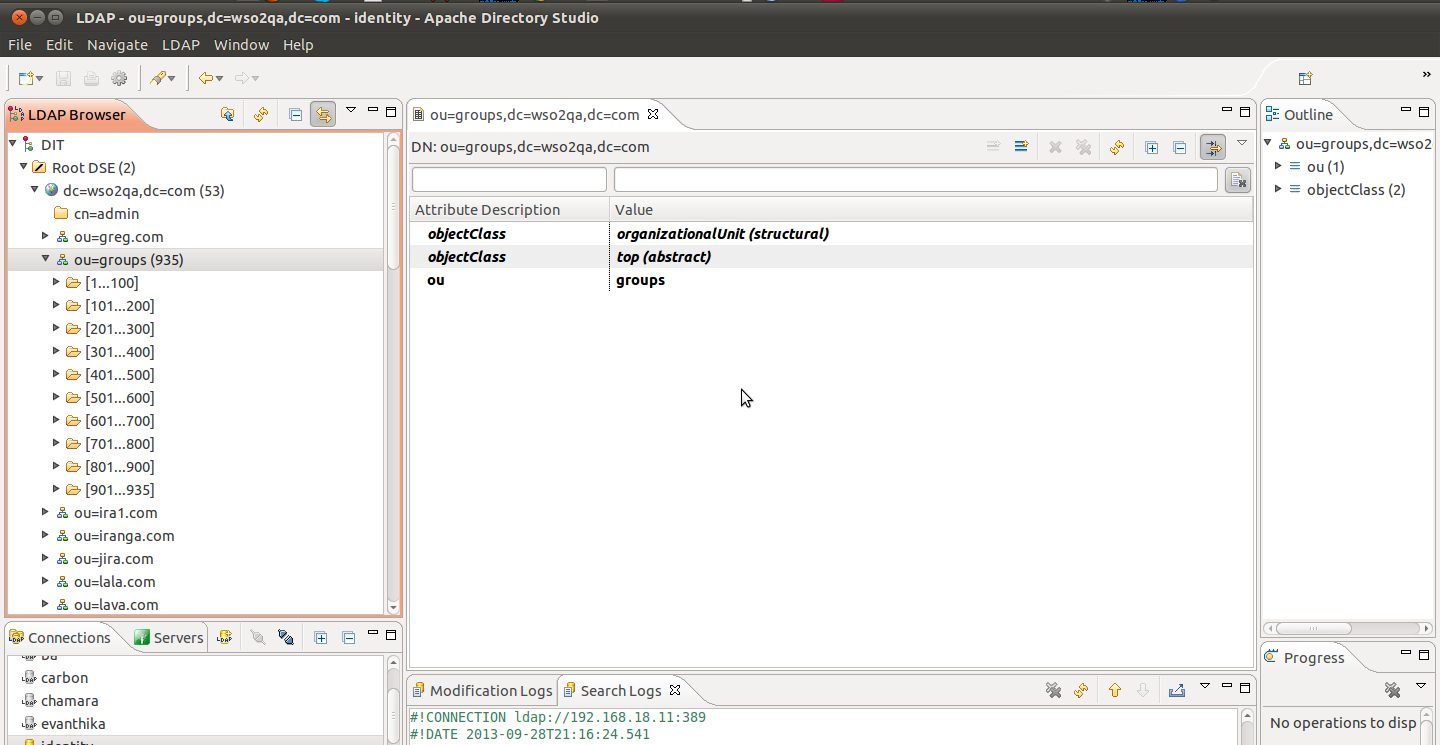Open dropdown arrow next to search flashlight

(x=171, y=79)
